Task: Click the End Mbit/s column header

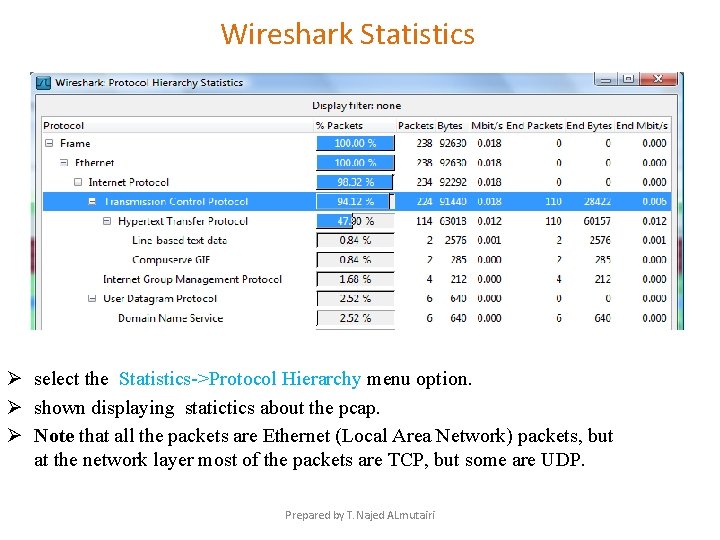Action: pyautogui.click(x=641, y=126)
